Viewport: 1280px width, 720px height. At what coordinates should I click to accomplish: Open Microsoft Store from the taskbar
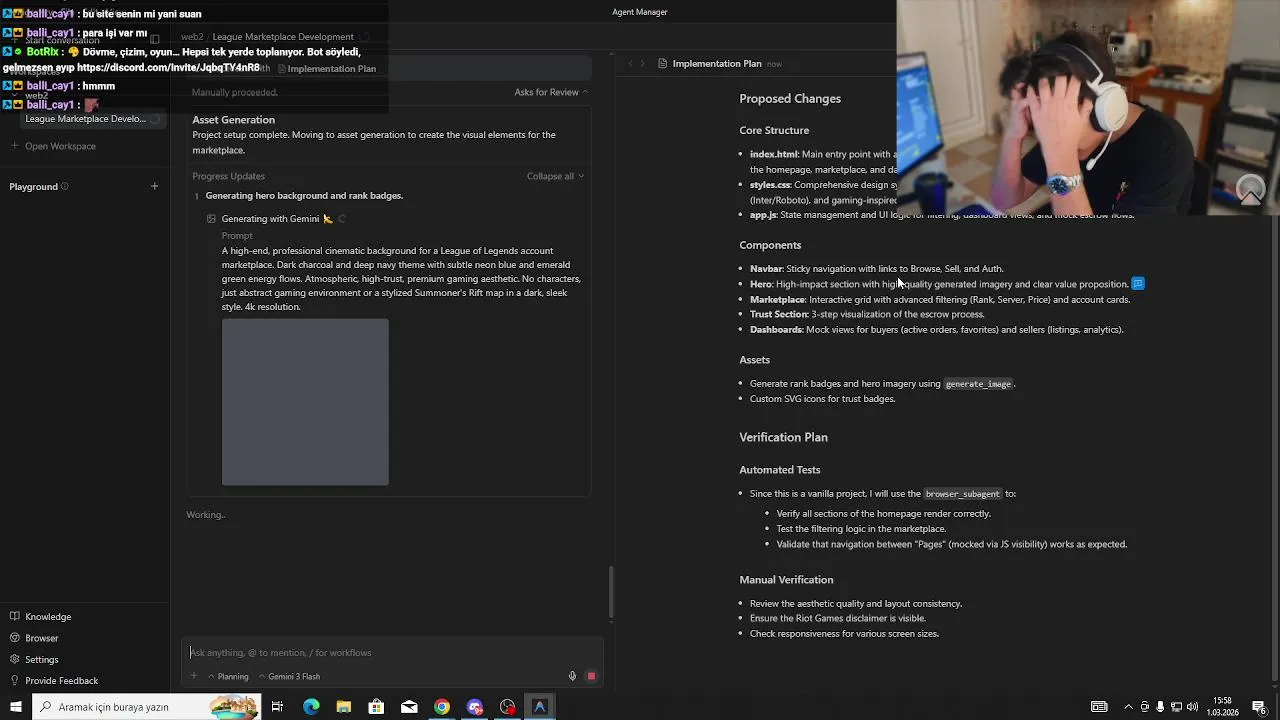[376, 707]
